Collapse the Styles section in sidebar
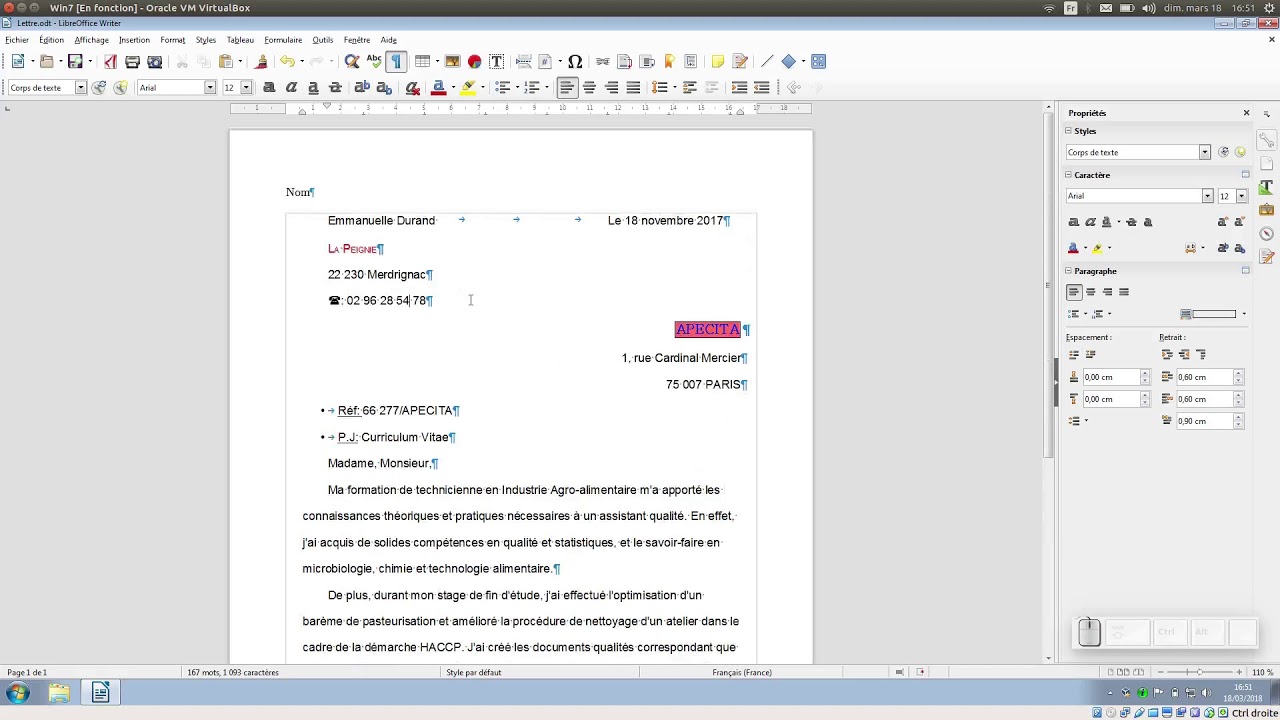The image size is (1280, 720). [x=1069, y=131]
